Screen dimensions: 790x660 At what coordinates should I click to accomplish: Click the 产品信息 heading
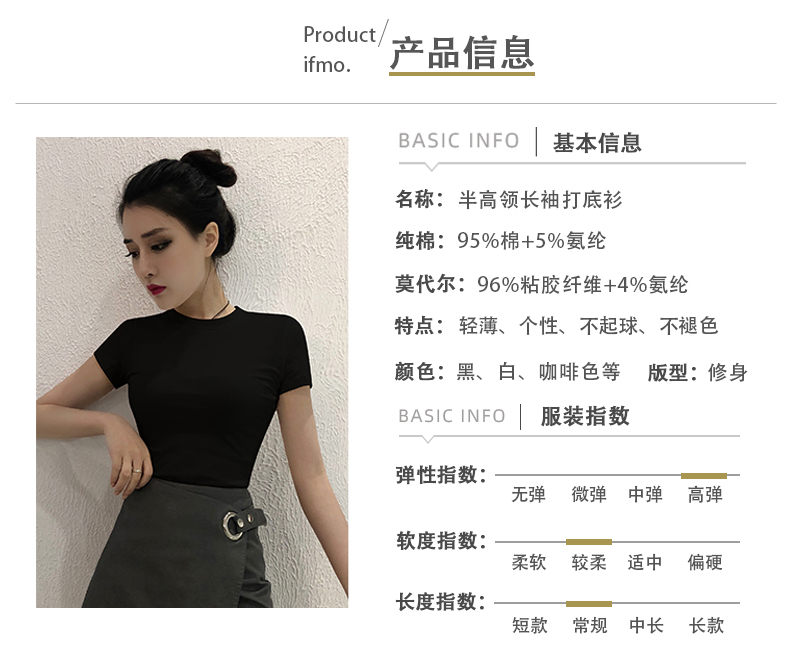point(462,53)
